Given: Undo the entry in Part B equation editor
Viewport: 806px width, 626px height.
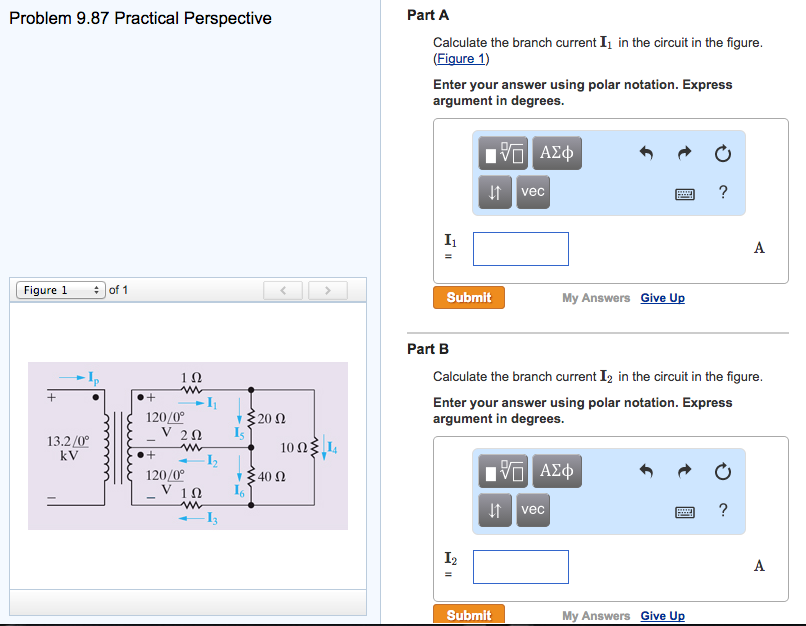Looking at the screenshot, I should [x=645, y=471].
